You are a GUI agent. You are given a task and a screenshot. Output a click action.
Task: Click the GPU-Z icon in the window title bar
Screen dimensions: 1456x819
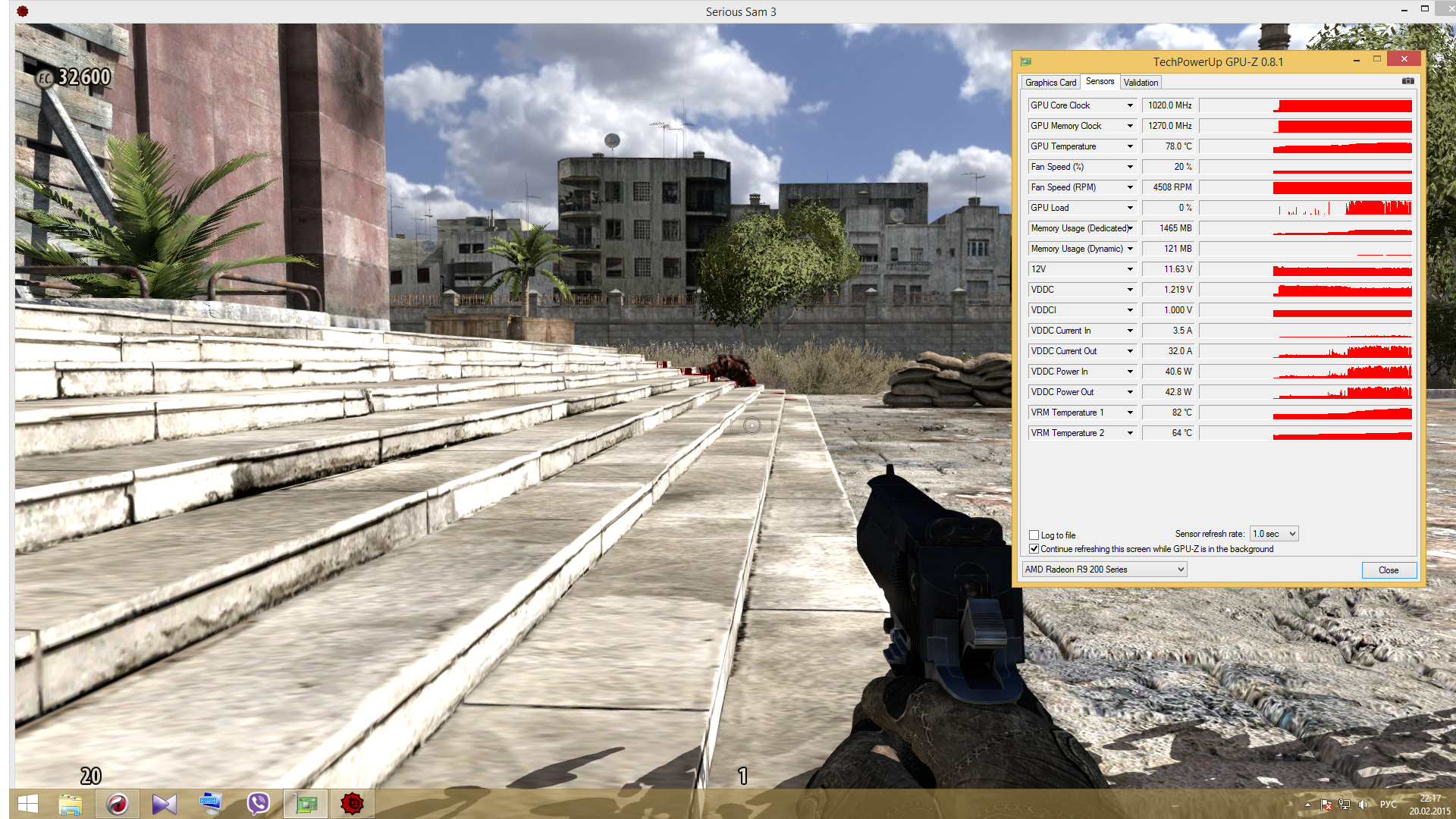click(x=1026, y=61)
